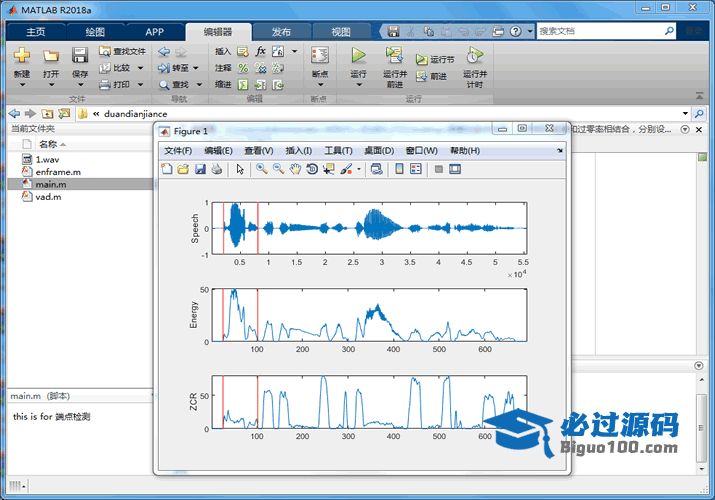Screen dimensions: 715x500
Task: Toggle the Zoom In magnifier tool
Action: [261, 169]
